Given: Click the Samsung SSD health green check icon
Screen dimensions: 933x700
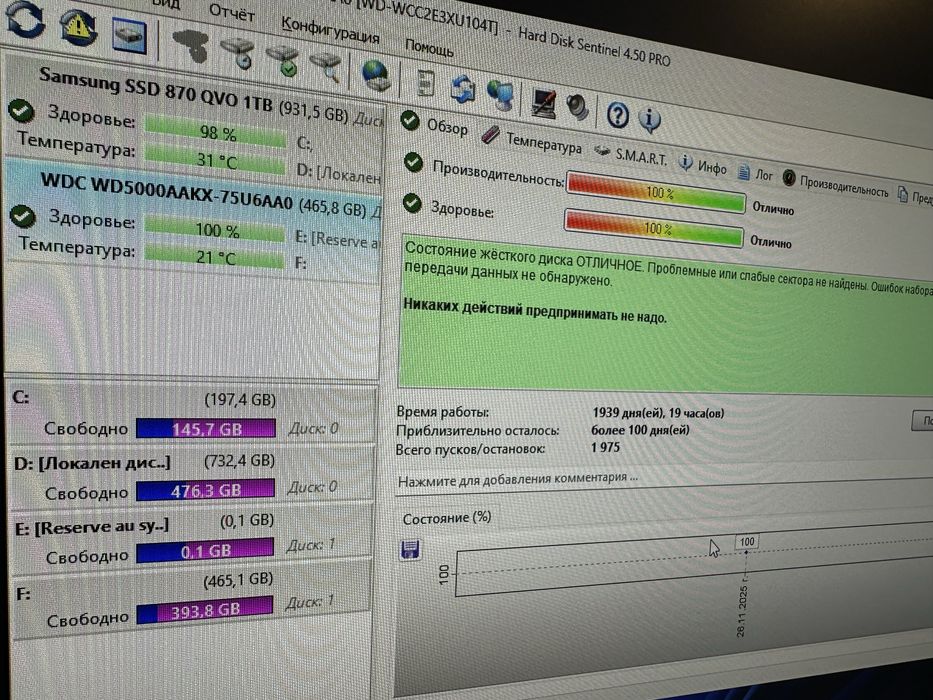Looking at the screenshot, I should pyautogui.click(x=21, y=110).
